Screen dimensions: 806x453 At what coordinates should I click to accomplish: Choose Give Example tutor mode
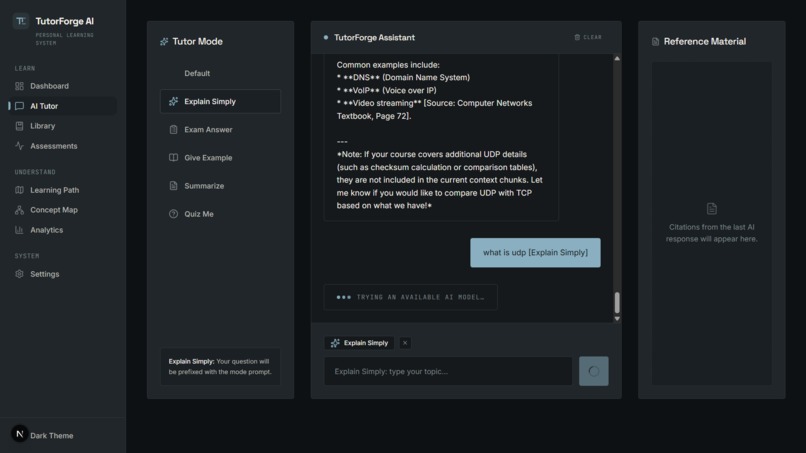tap(221, 157)
